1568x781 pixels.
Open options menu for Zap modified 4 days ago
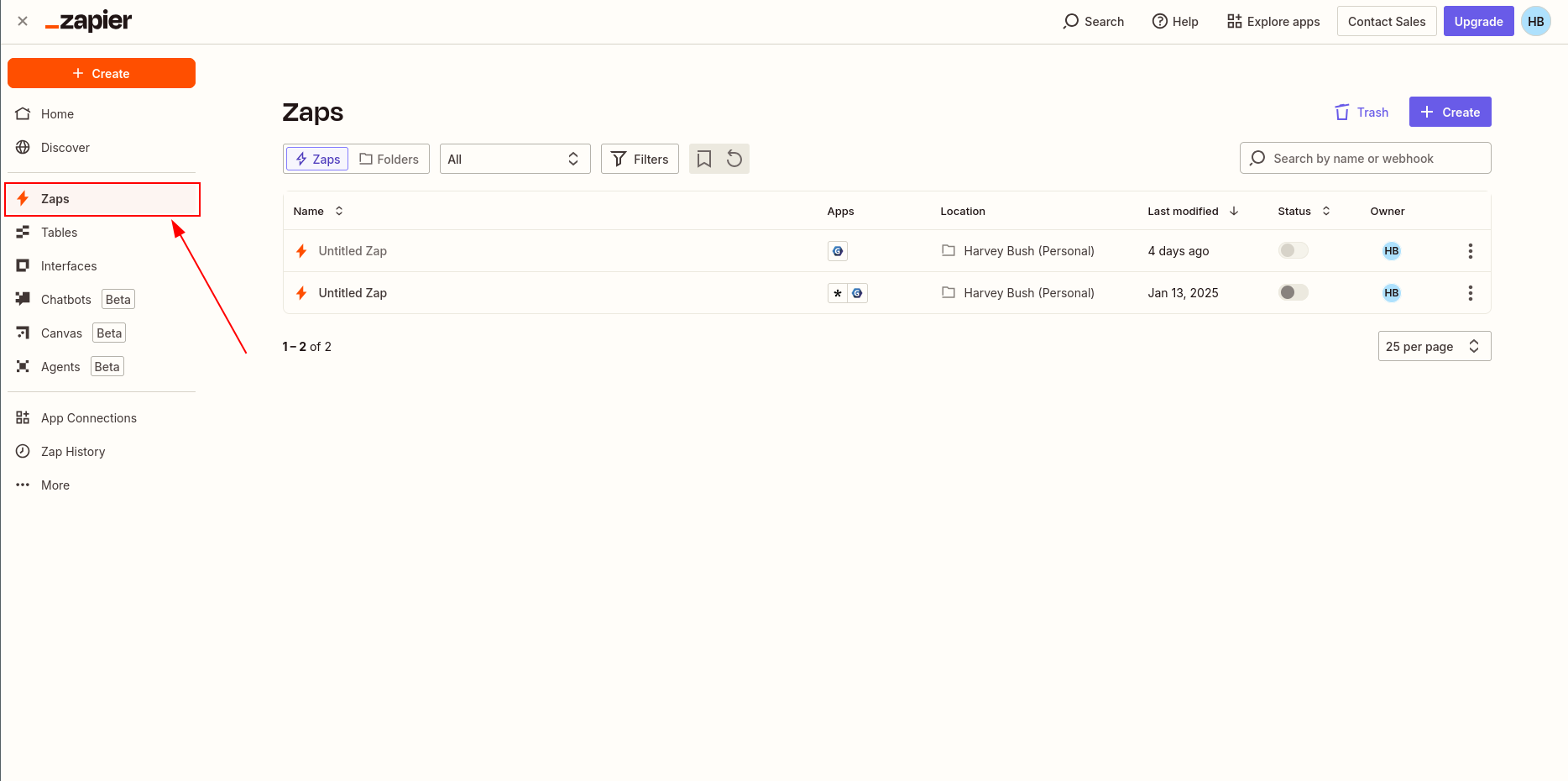[1470, 251]
